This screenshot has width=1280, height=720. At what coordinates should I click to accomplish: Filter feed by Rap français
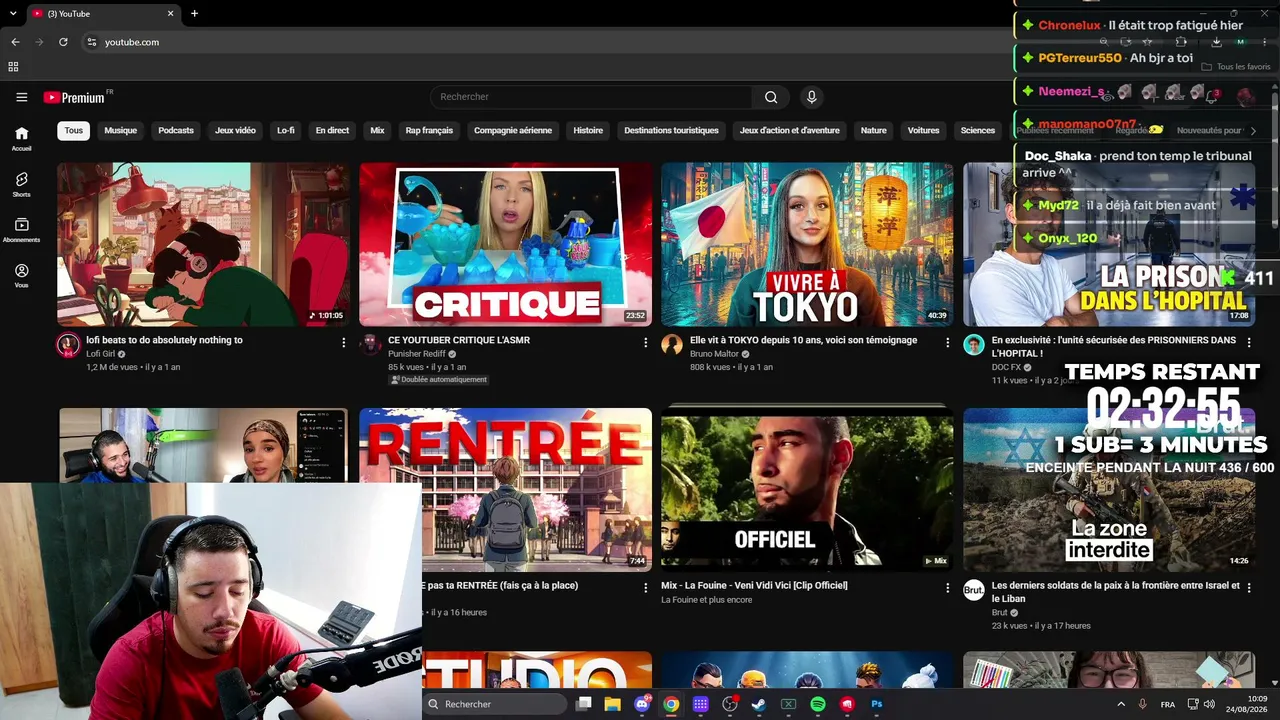pos(429,130)
